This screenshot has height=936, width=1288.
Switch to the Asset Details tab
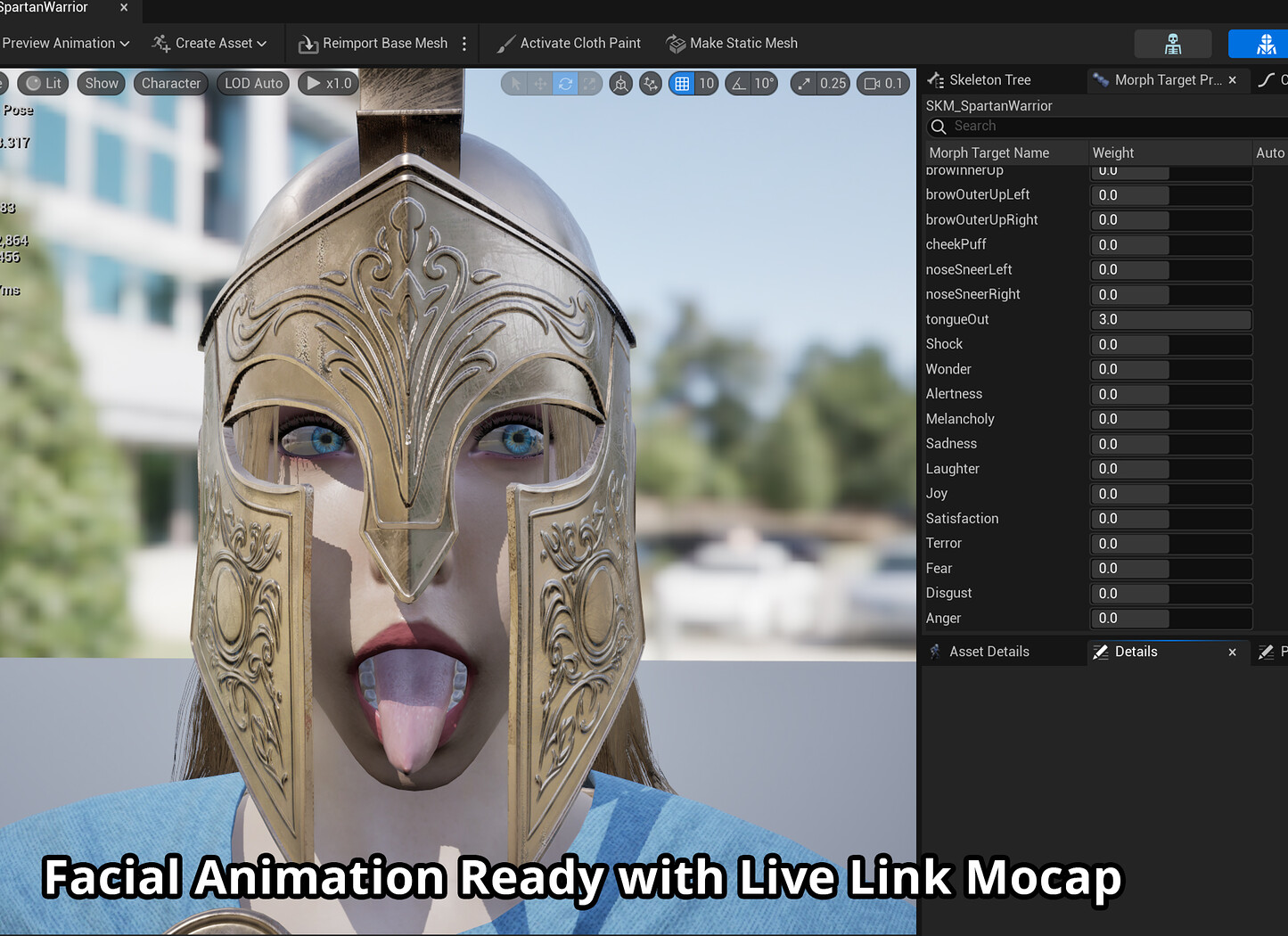[x=989, y=652]
